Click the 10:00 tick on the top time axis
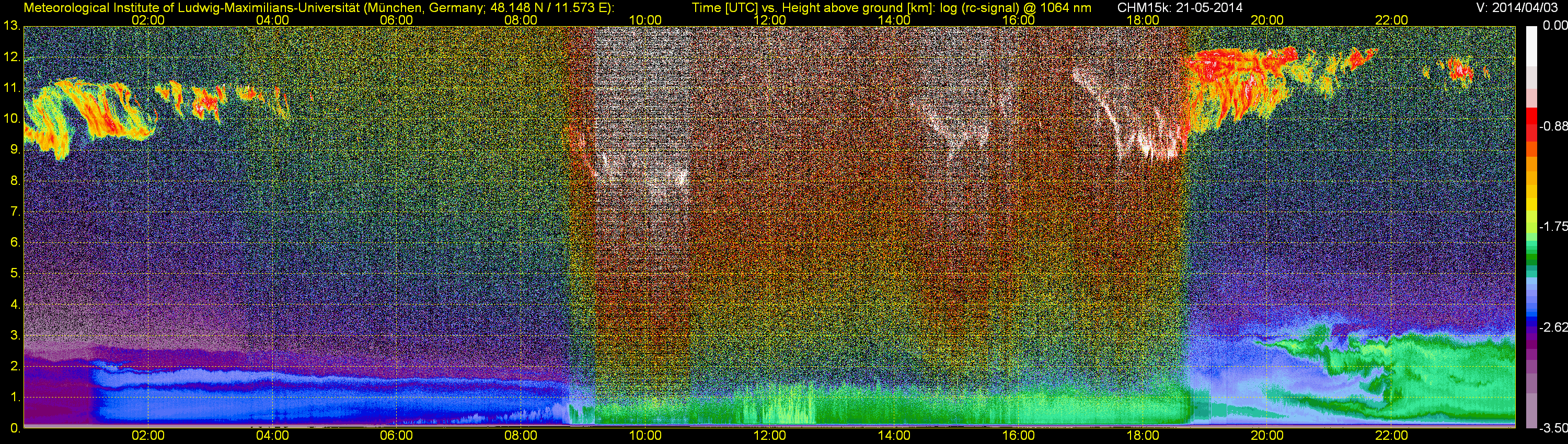 click(645, 20)
